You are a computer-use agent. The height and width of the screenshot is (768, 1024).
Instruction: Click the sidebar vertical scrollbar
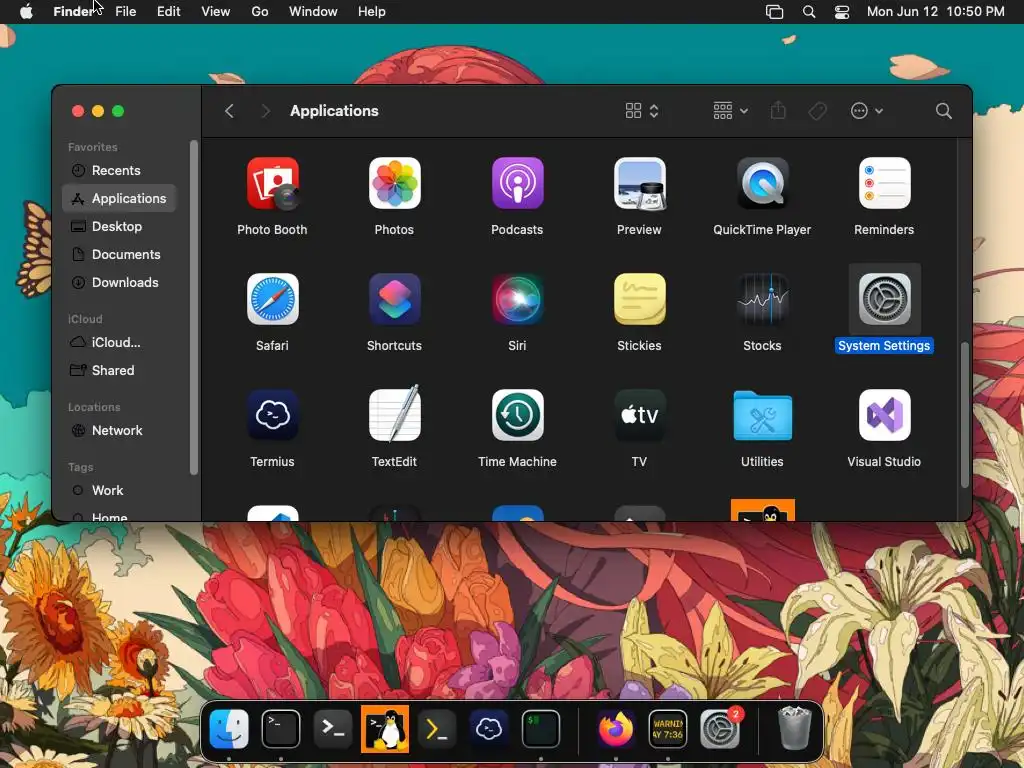tap(193, 307)
